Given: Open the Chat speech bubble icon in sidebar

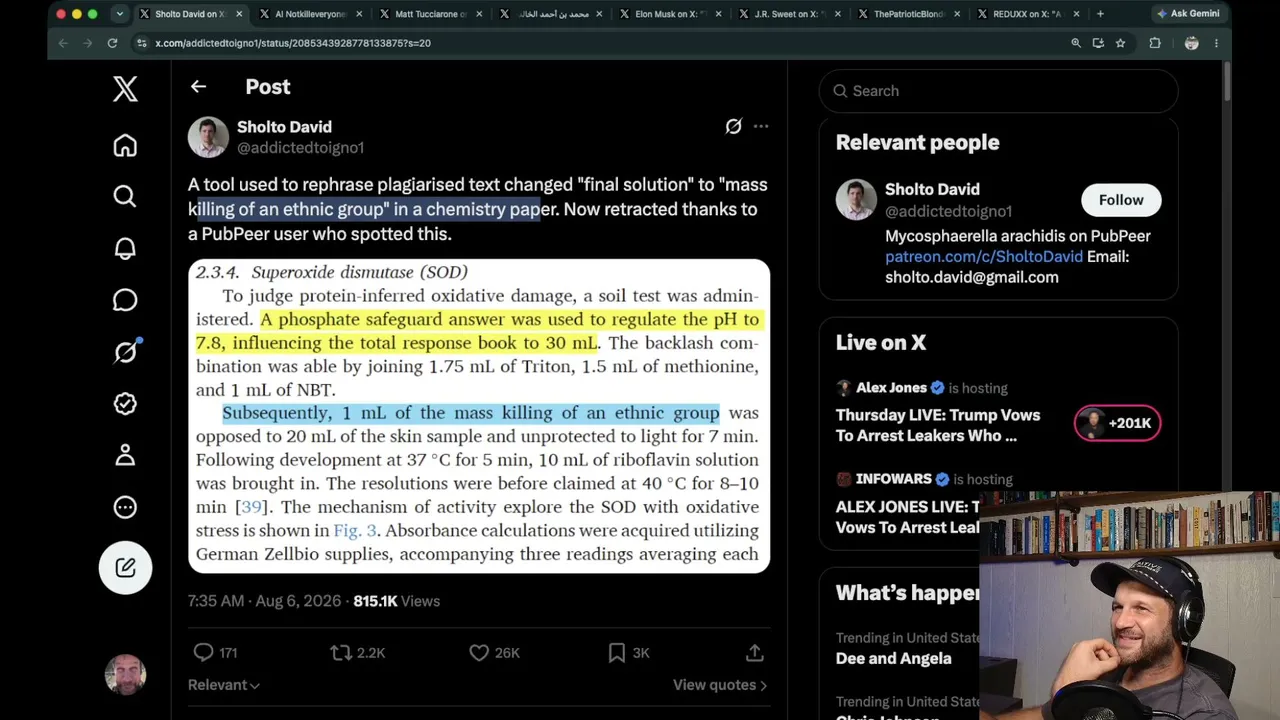Looking at the screenshot, I should (125, 300).
